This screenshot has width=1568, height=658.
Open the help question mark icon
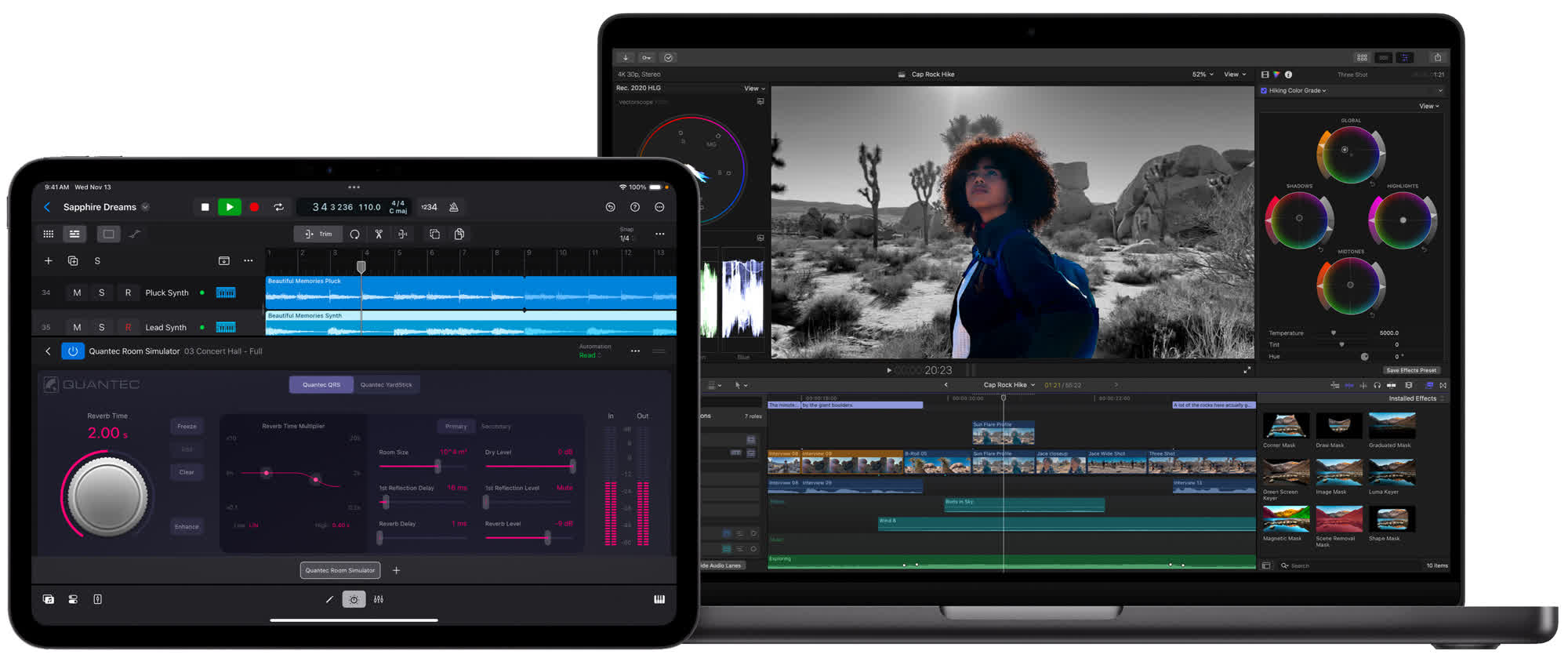click(635, 207)
